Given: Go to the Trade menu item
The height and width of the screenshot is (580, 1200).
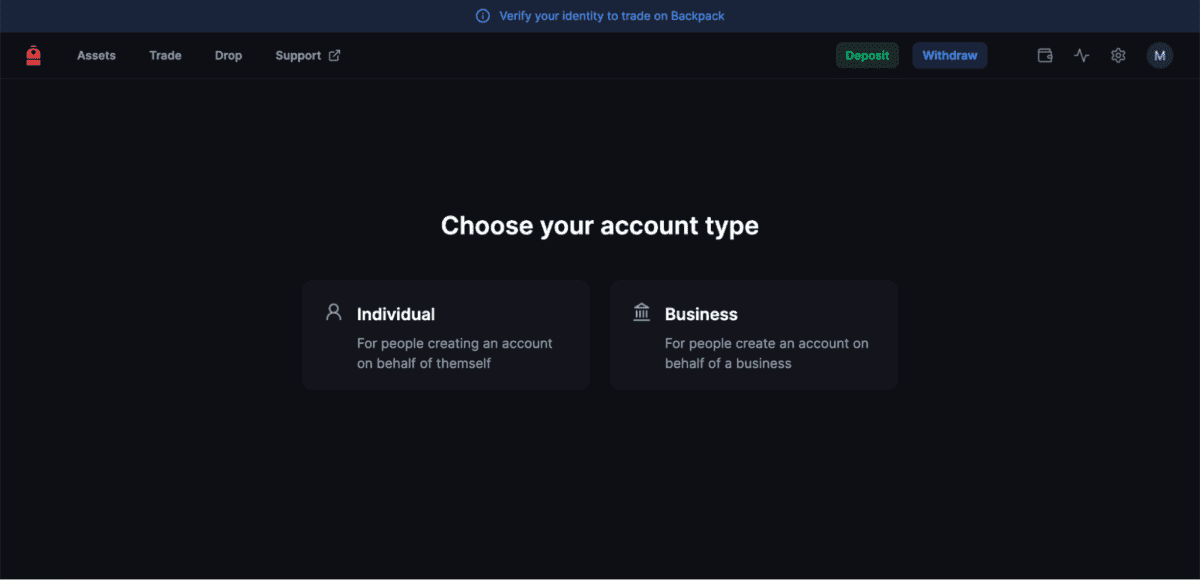Looking at the screenshot, I should (165, 56).
